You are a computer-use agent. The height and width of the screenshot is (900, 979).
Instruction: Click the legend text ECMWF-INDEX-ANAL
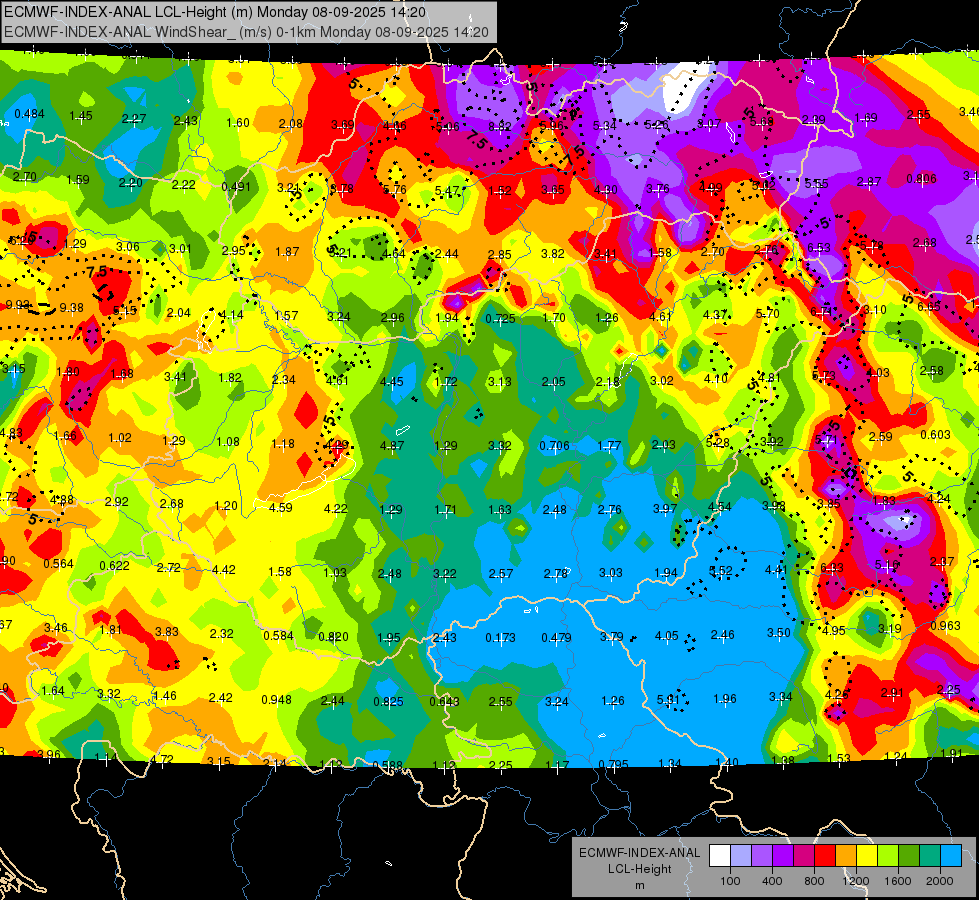tap(639, 853)
